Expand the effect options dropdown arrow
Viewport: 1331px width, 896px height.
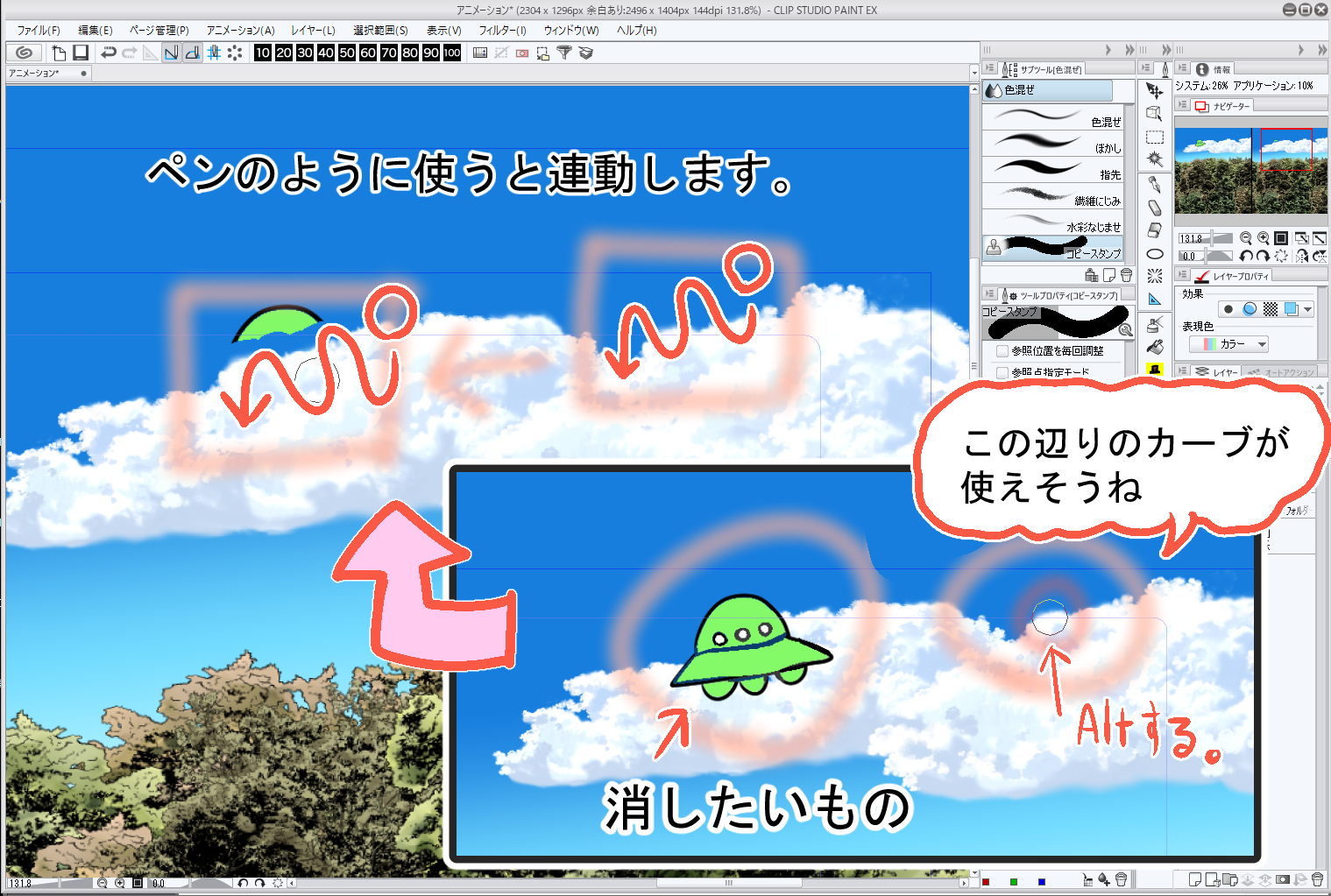click(x=1307, y=309)
